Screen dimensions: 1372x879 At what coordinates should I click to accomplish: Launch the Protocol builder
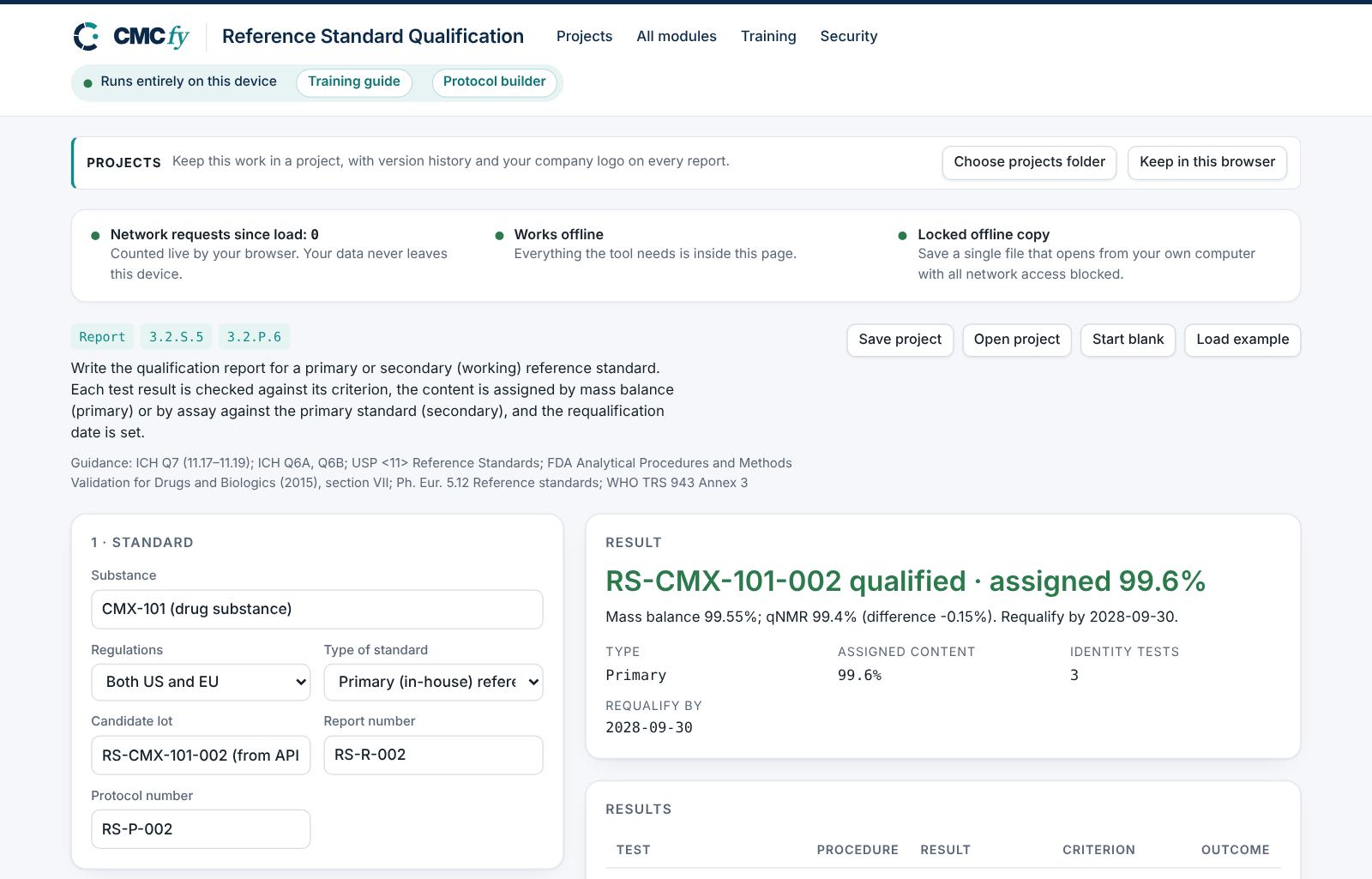point(495,82)
